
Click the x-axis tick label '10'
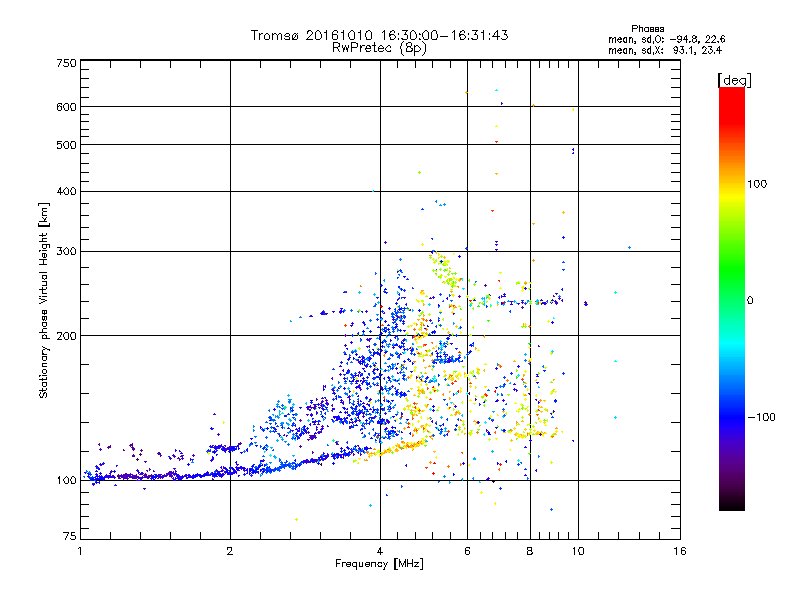point(578,551)
